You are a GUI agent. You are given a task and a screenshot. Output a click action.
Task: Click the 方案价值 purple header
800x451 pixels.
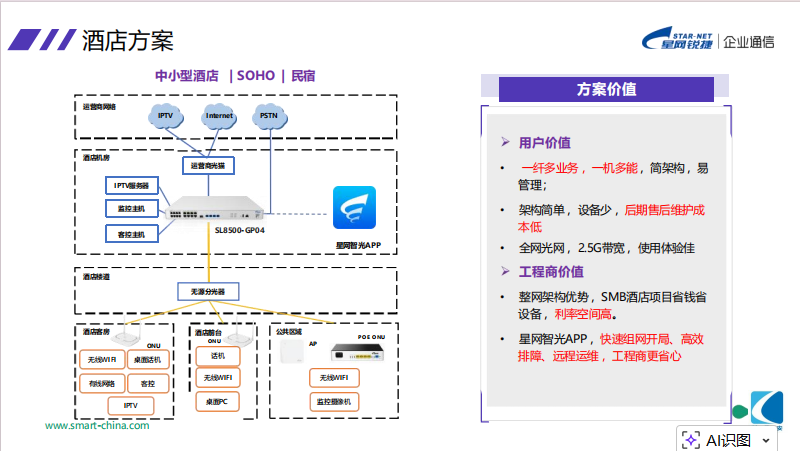point(606,89)
